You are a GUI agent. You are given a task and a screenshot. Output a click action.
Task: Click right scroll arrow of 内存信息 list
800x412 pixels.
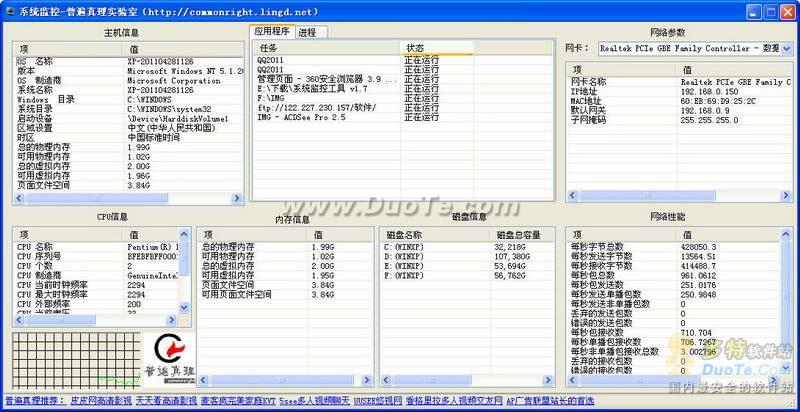pyautogui.click(x=366, y=380)
